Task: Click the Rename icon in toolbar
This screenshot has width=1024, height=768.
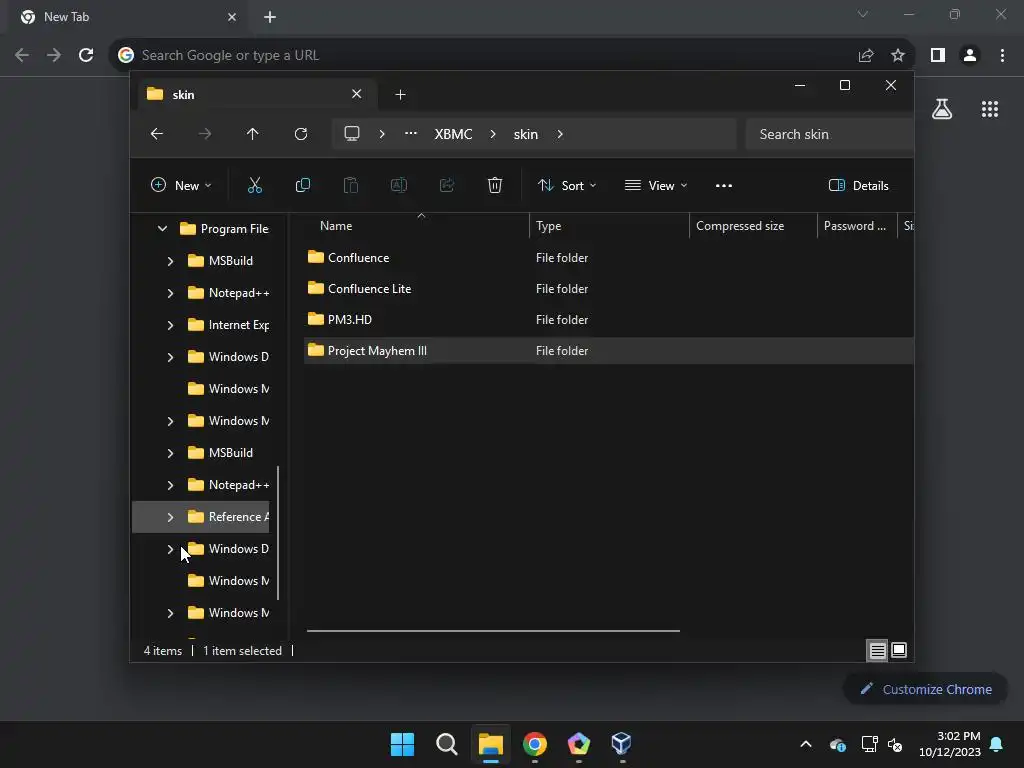Action: 399,185
